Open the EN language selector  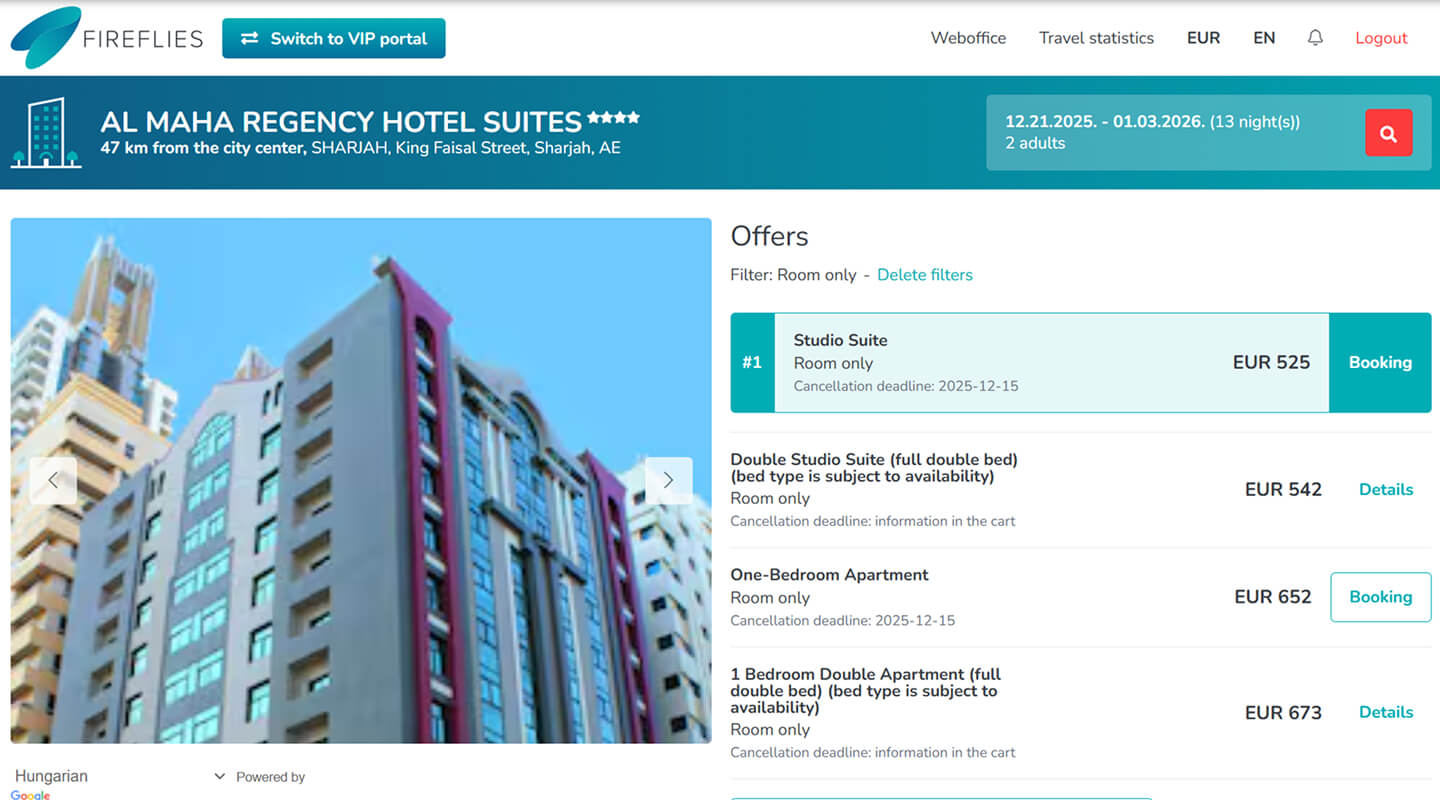(x=1264, y=38)
